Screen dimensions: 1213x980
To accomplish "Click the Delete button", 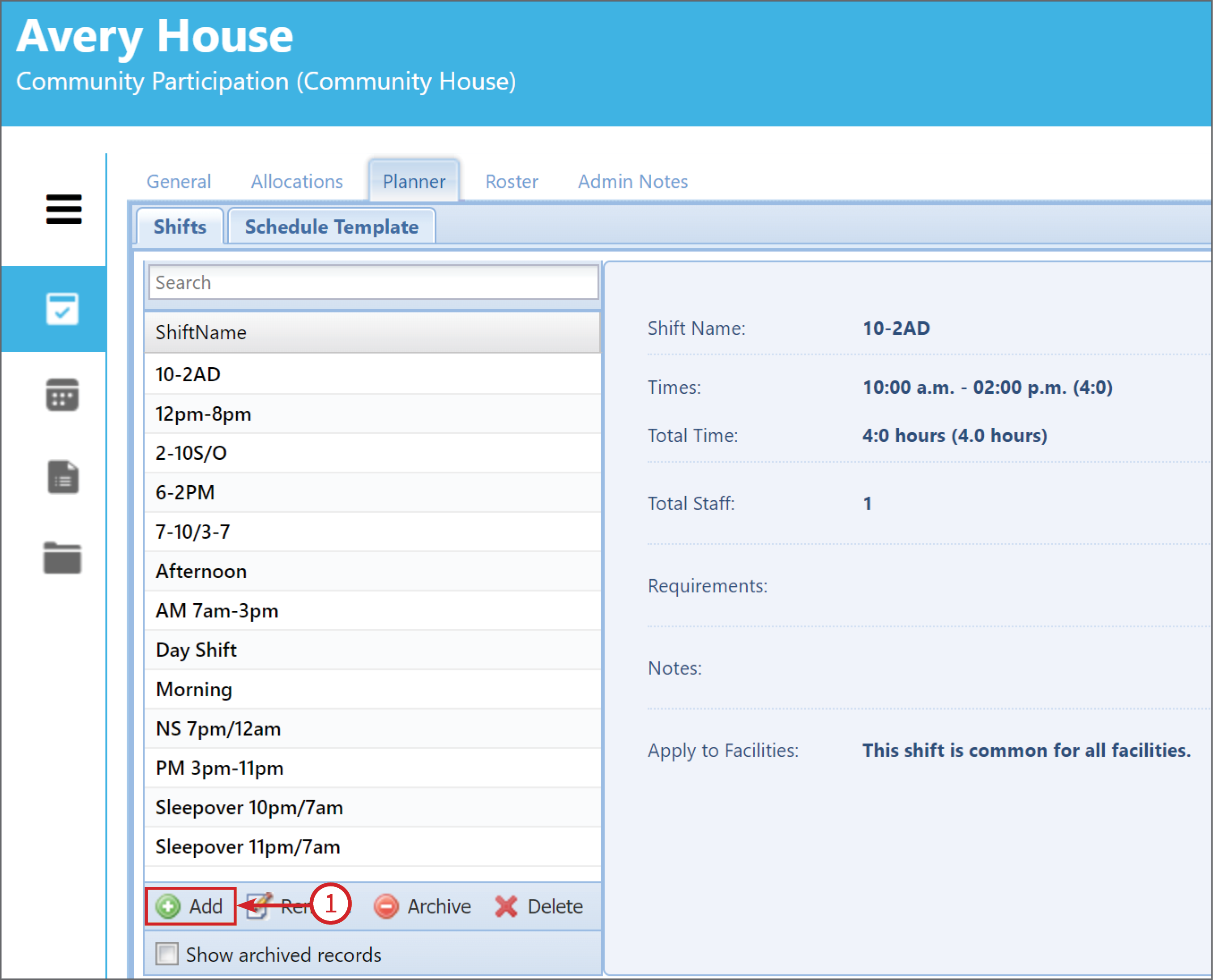I will click(x=539, y=906).
